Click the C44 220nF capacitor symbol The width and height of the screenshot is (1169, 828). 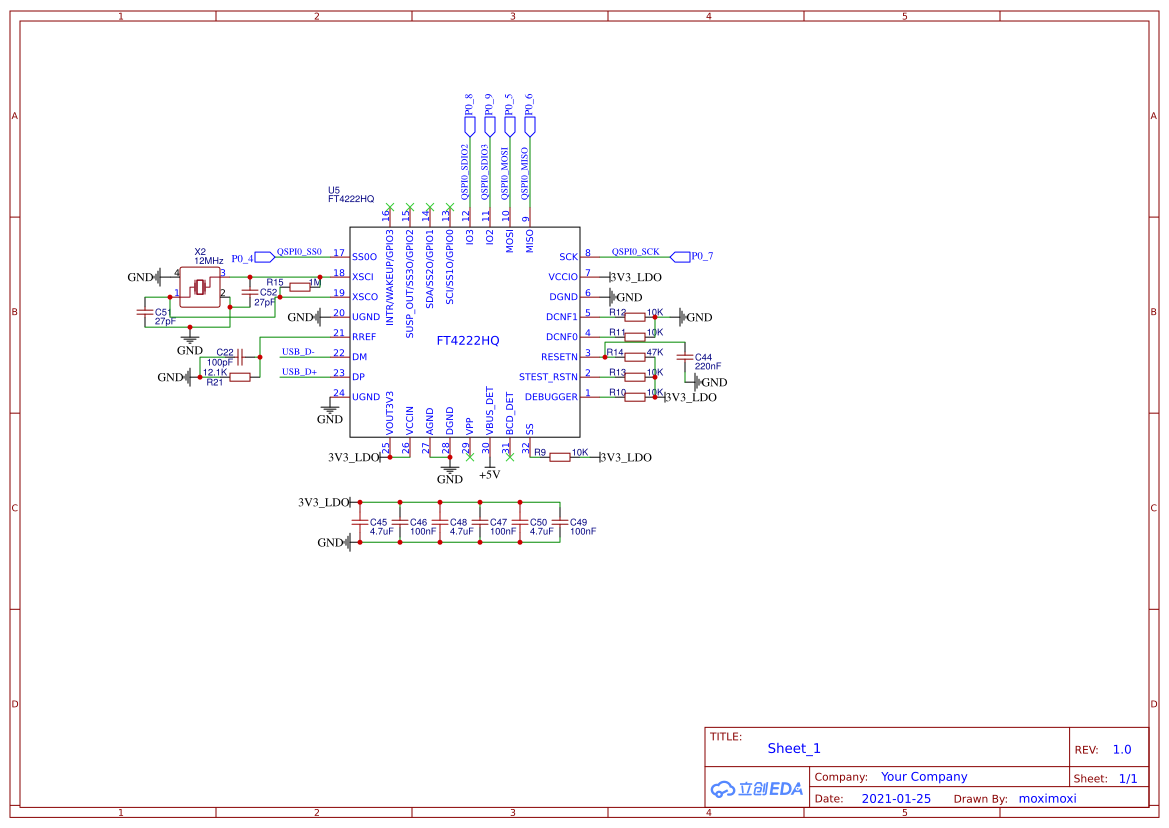pyautogui.click(x=684, y=357)
